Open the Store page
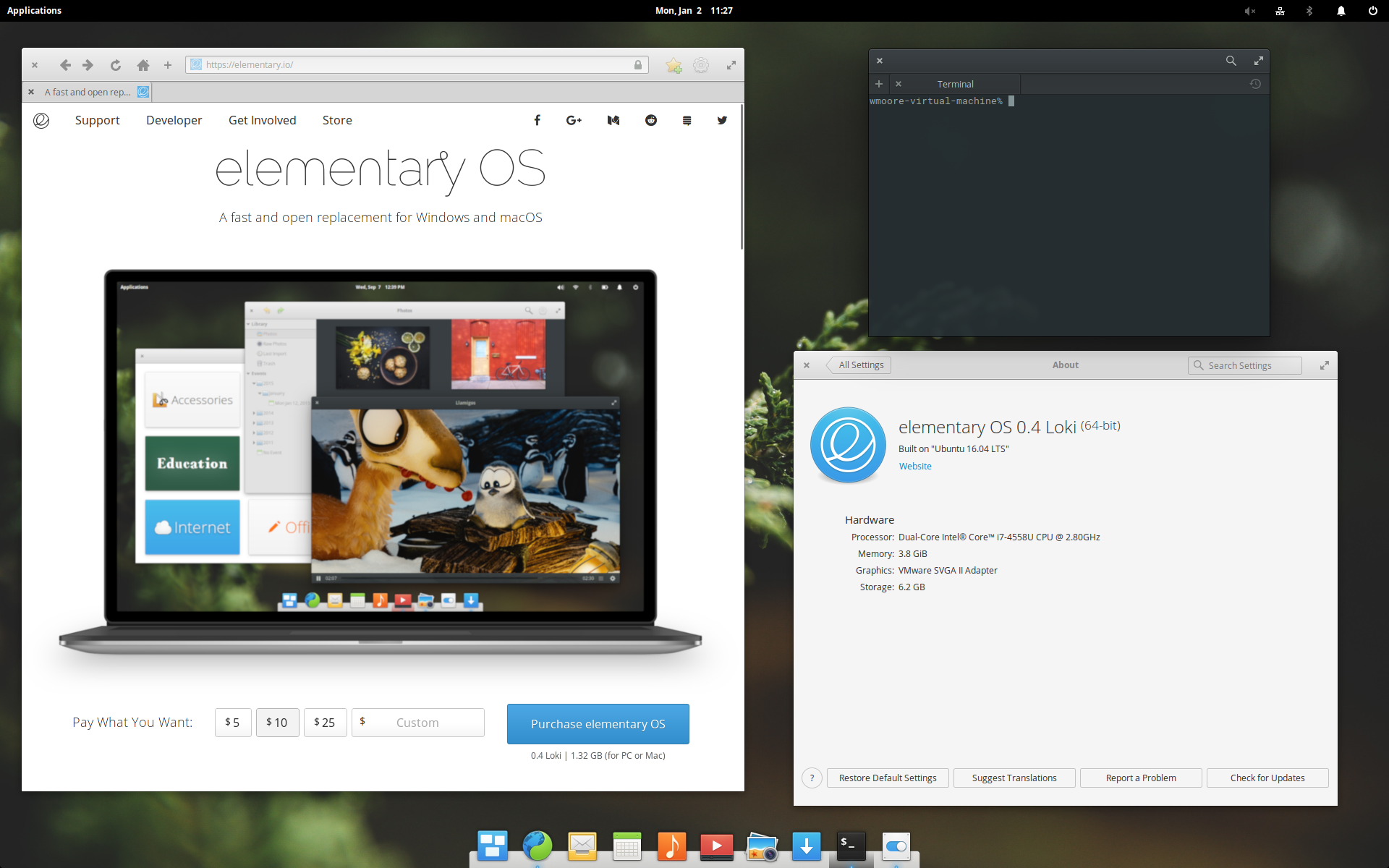 pos(337,120)
